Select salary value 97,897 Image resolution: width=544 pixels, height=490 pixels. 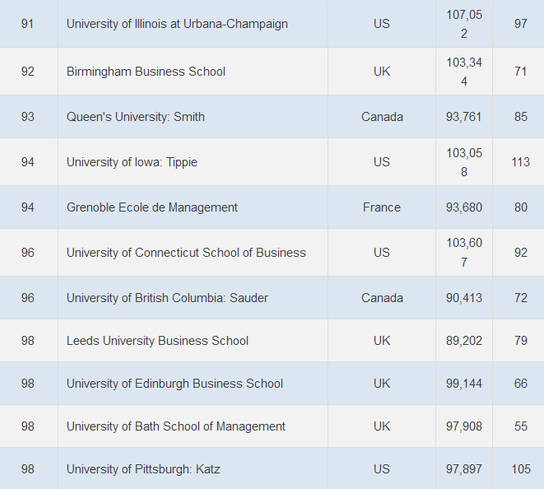[464, 469]
